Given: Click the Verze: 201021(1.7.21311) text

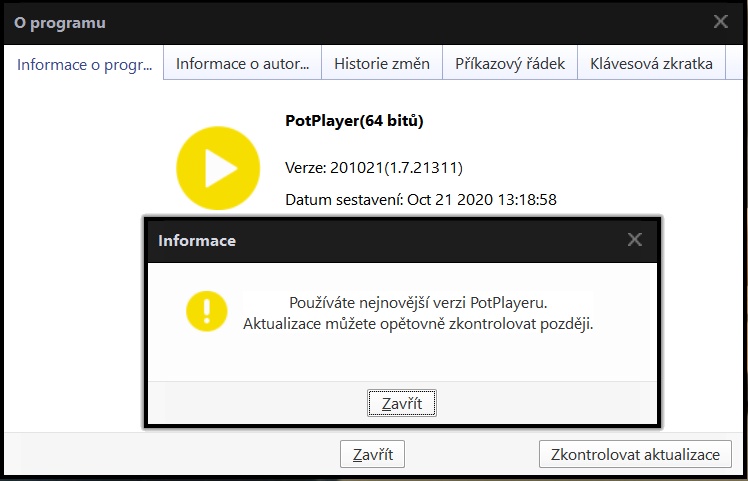Looking at the screenshot, I should point(374,167).
